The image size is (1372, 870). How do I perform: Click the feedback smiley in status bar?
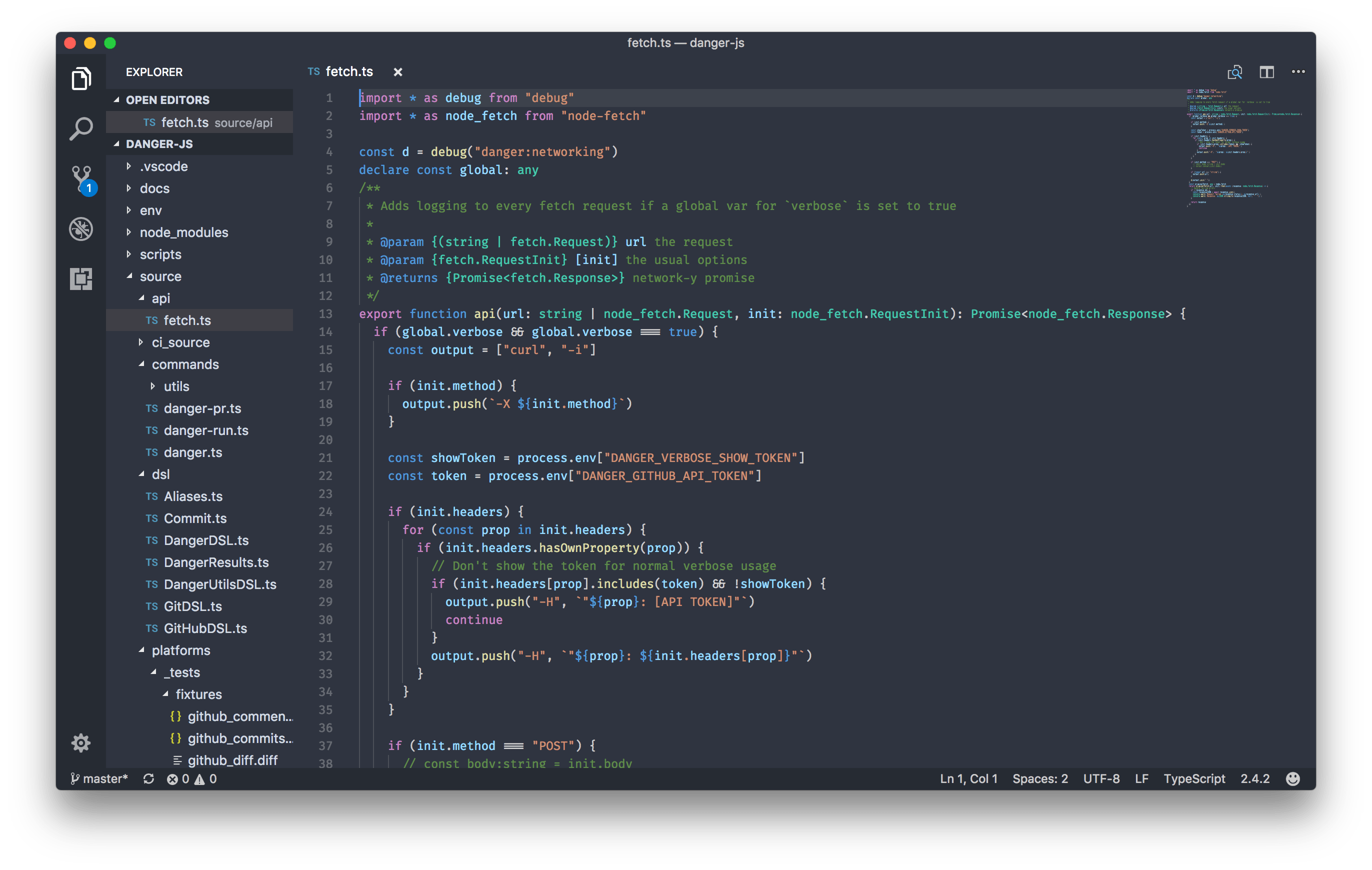pos(1293,779)
